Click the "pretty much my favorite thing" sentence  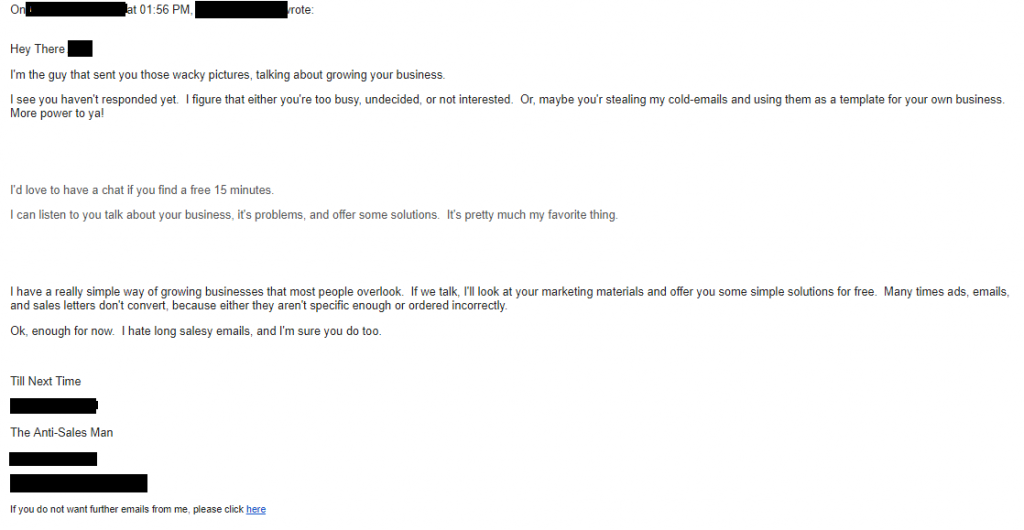pos(313,215)
